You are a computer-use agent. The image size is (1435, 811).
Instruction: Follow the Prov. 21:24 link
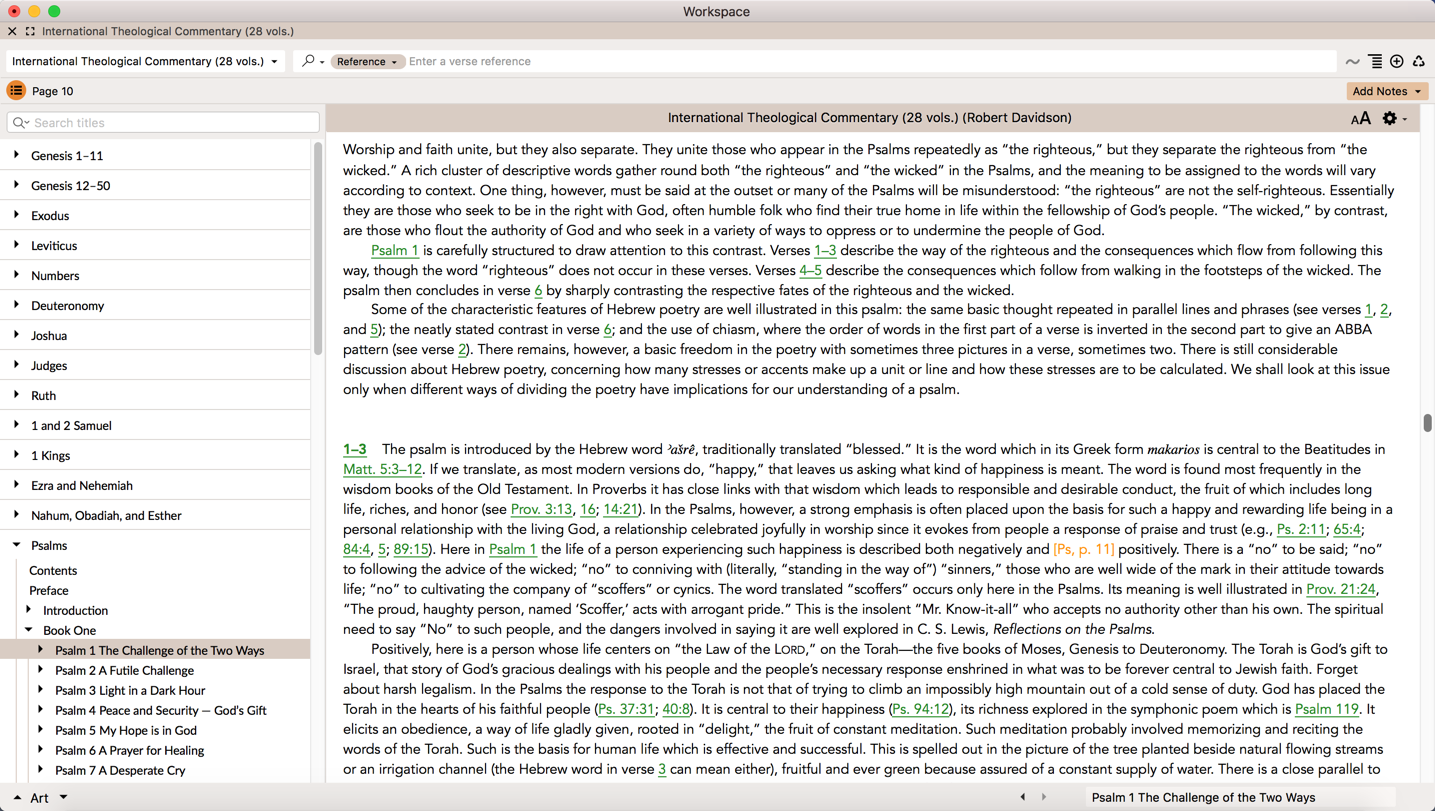(x=1341, y=589)
